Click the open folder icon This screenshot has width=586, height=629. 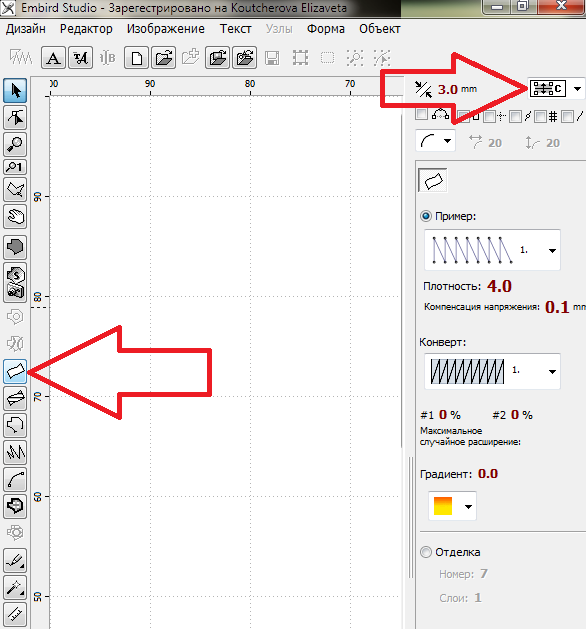pyautogui.click(x=164, y=58)
